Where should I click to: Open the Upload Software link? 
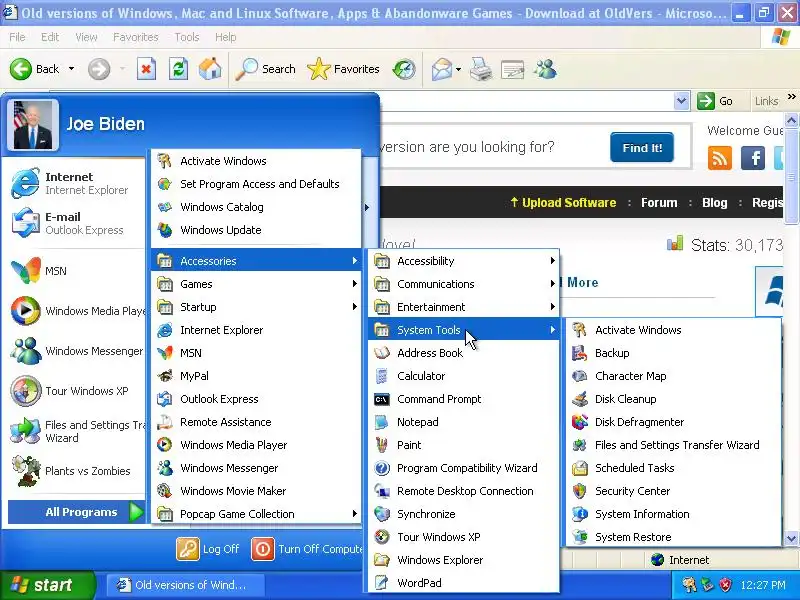[x=563, y=203]
